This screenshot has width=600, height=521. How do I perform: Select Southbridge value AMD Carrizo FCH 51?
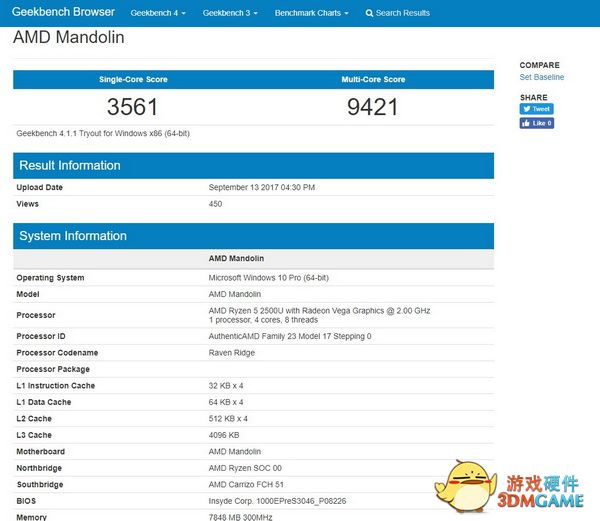[x=246, y=484]
